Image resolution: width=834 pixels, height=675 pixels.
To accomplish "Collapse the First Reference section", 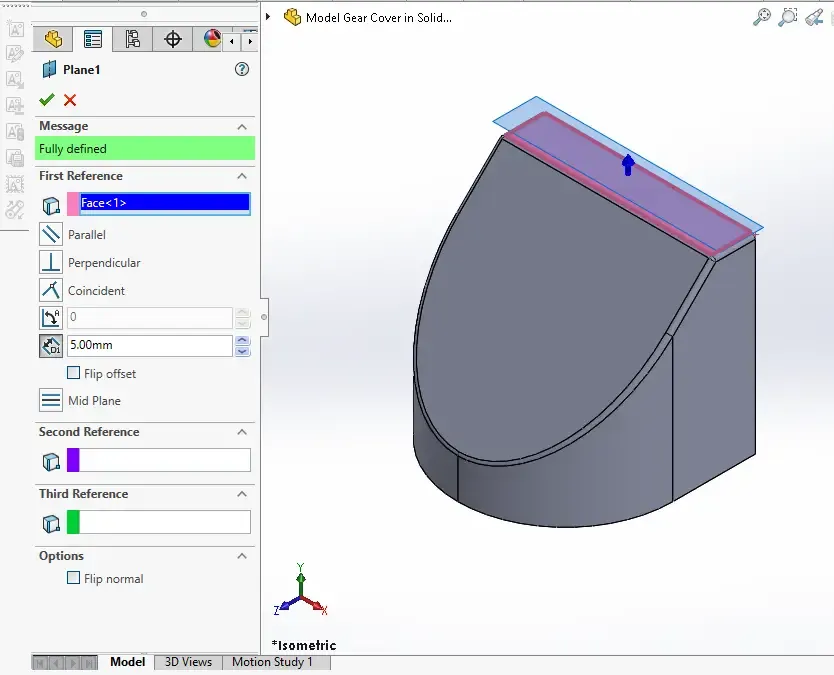I will coord(242,176).
